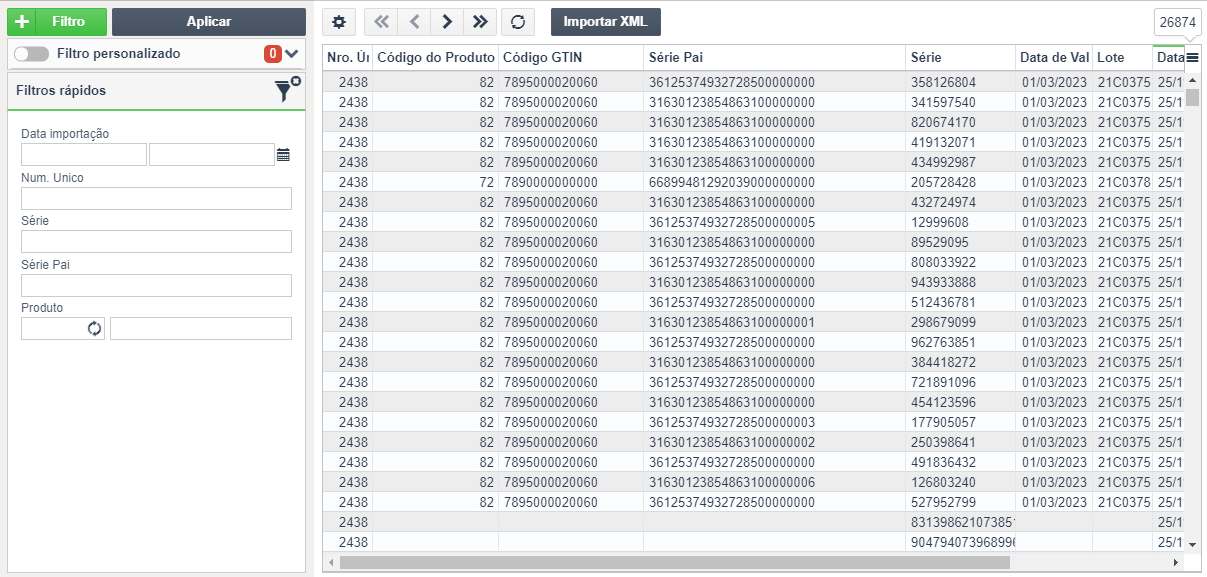
Task: Go to previous page of results
Action: 414,22
